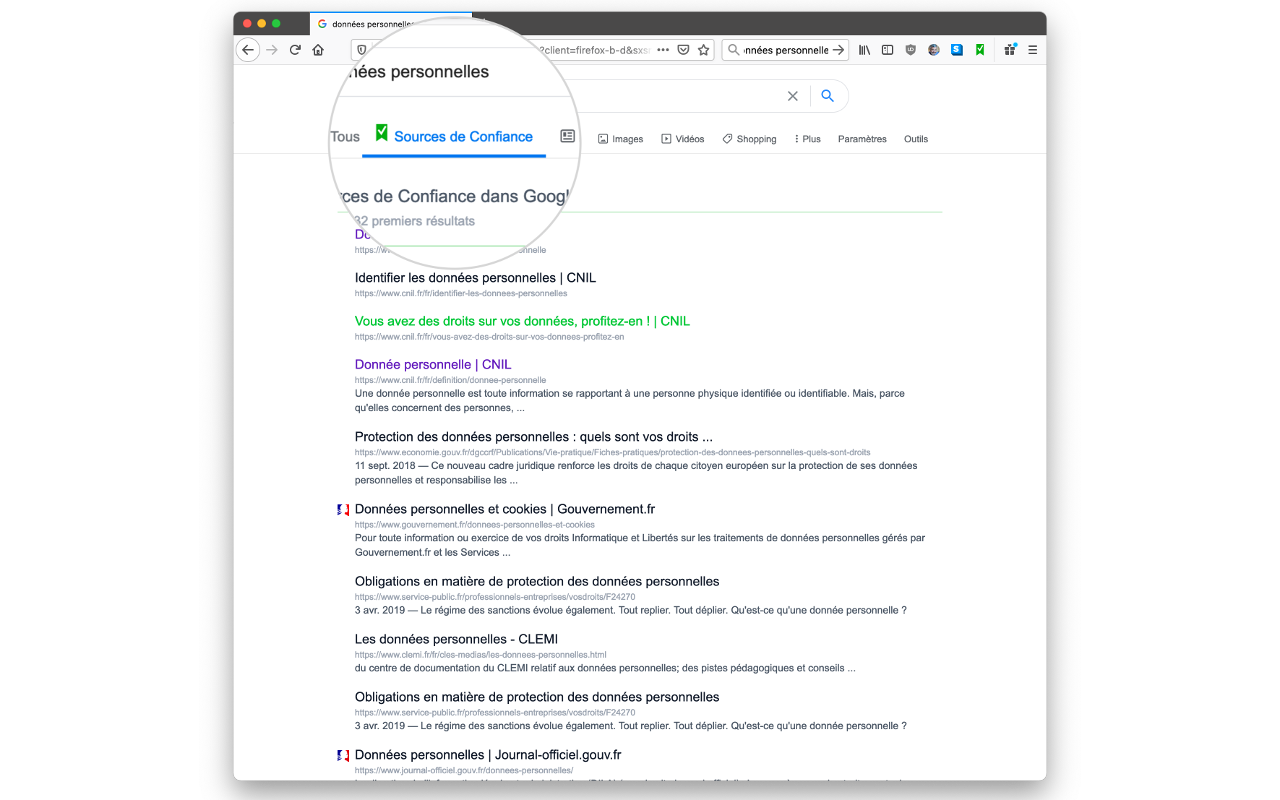Select the données personnelles browser tab
The image size is (1280, 800).
(390, 24)
